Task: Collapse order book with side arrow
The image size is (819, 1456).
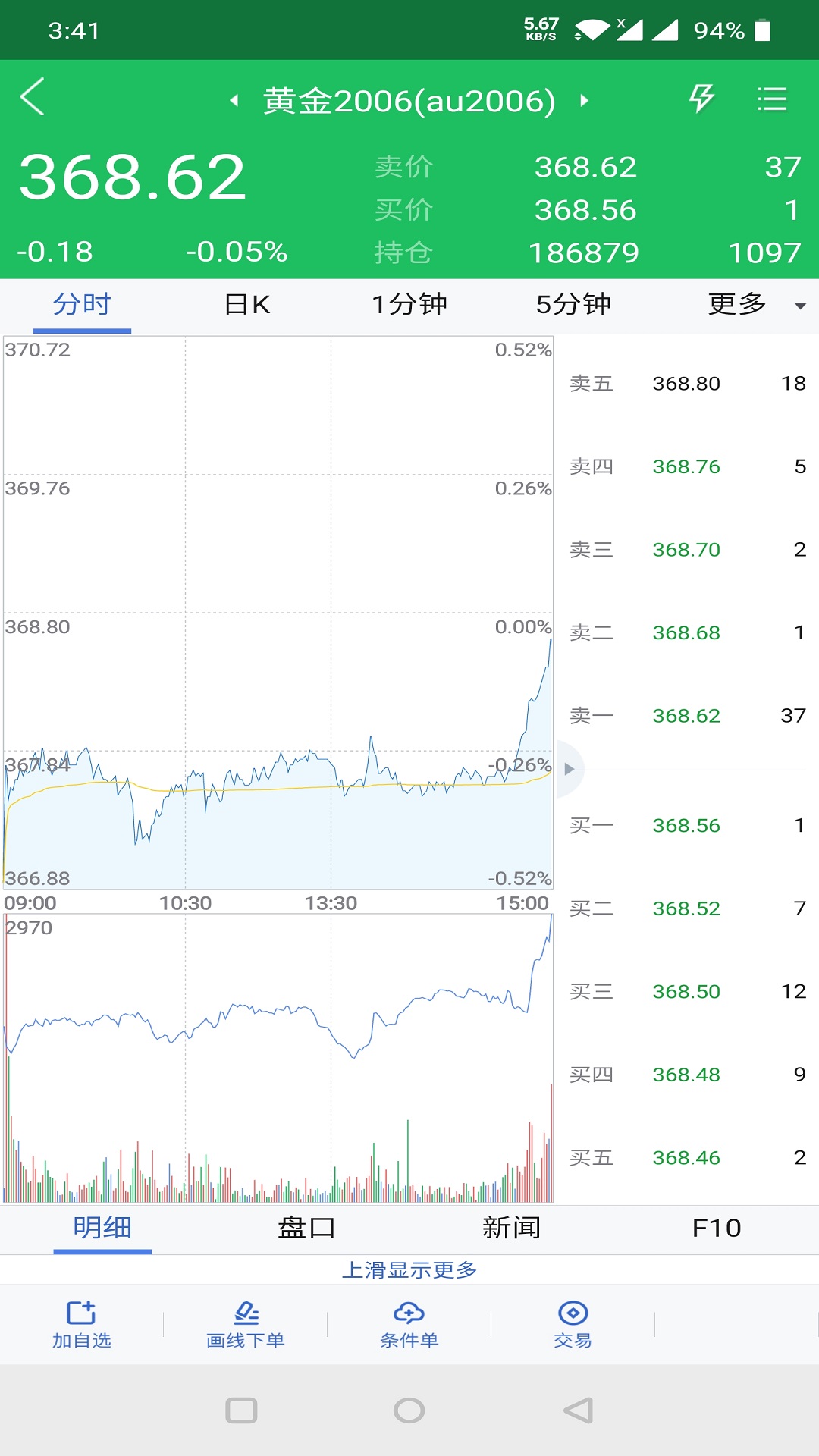Action: pyautogui.click(x=569, y=769)
